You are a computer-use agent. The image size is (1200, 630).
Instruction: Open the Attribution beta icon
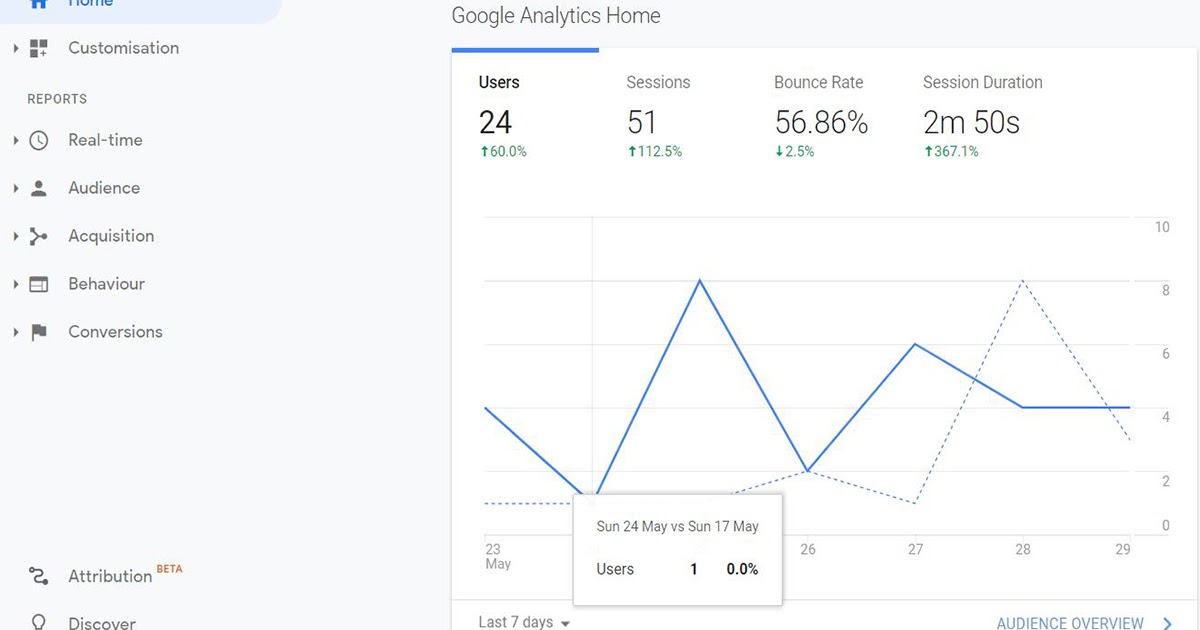click(x=37, y=576)
